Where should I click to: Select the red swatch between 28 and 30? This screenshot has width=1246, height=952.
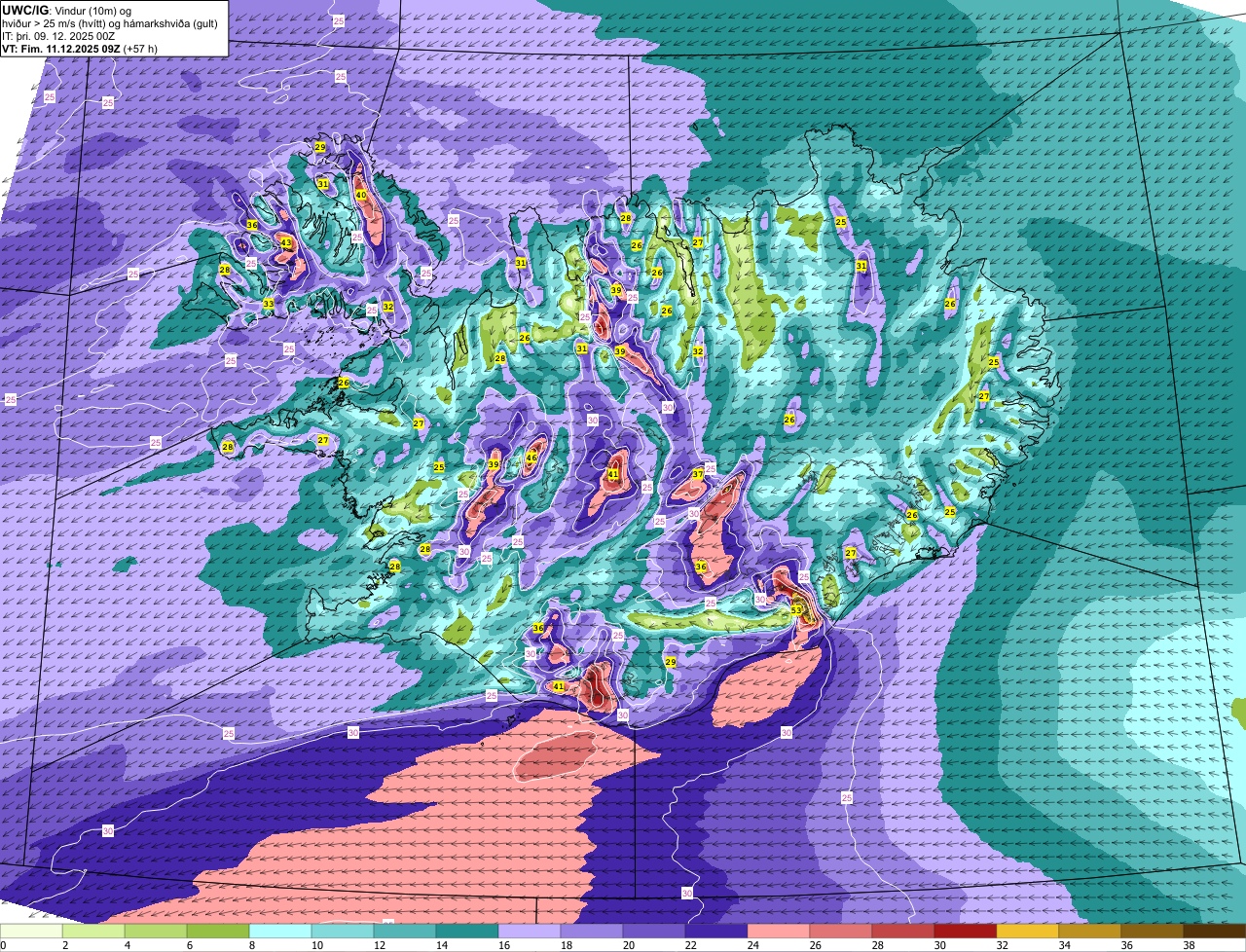point(903,931)
